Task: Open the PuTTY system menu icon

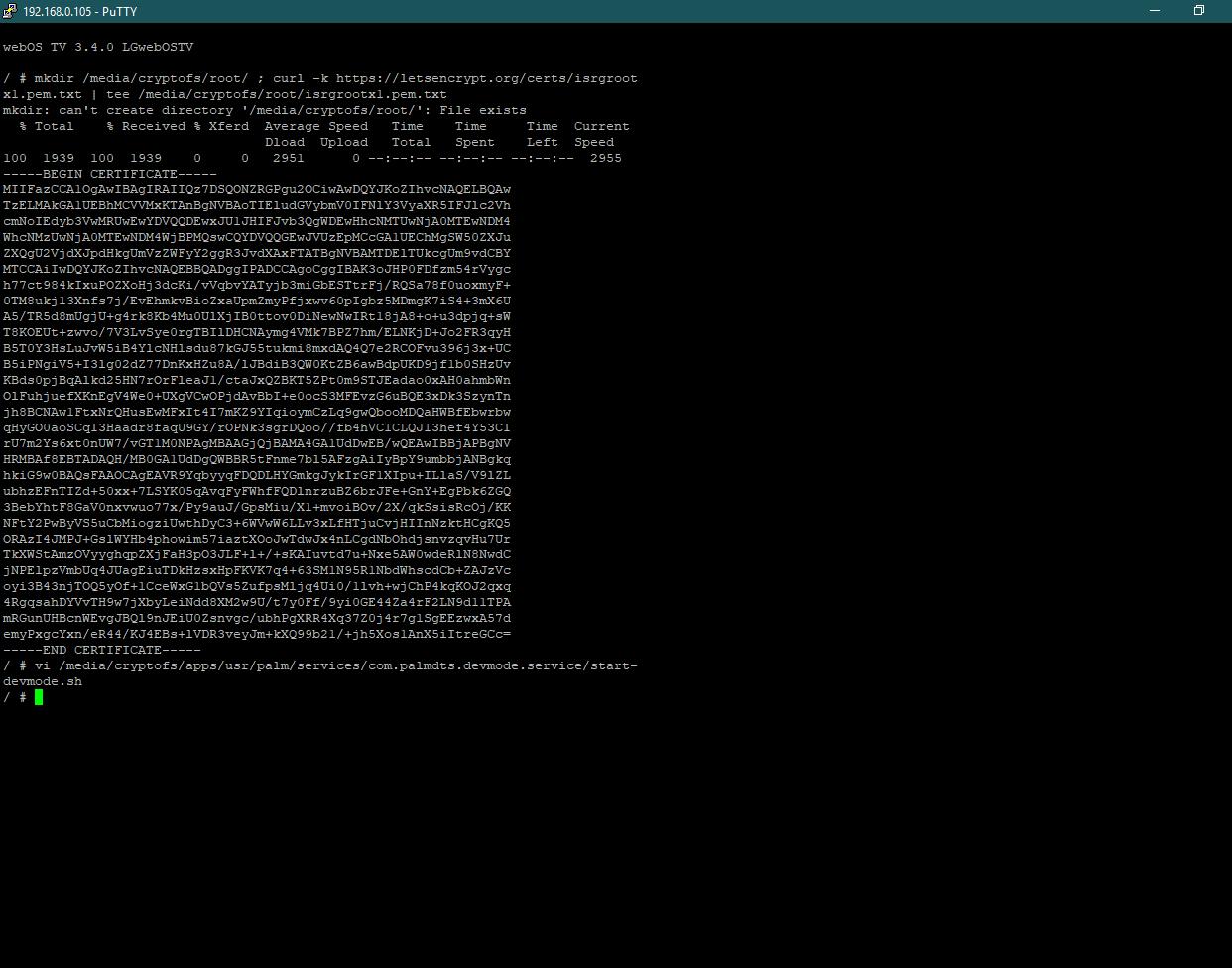Action: tap(10, 11)
